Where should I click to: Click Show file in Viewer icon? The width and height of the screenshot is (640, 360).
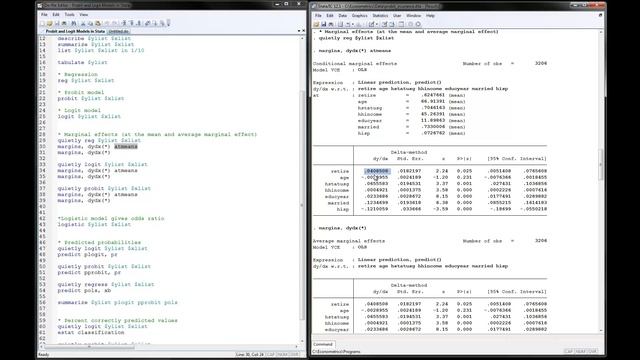tap(147, 23)
